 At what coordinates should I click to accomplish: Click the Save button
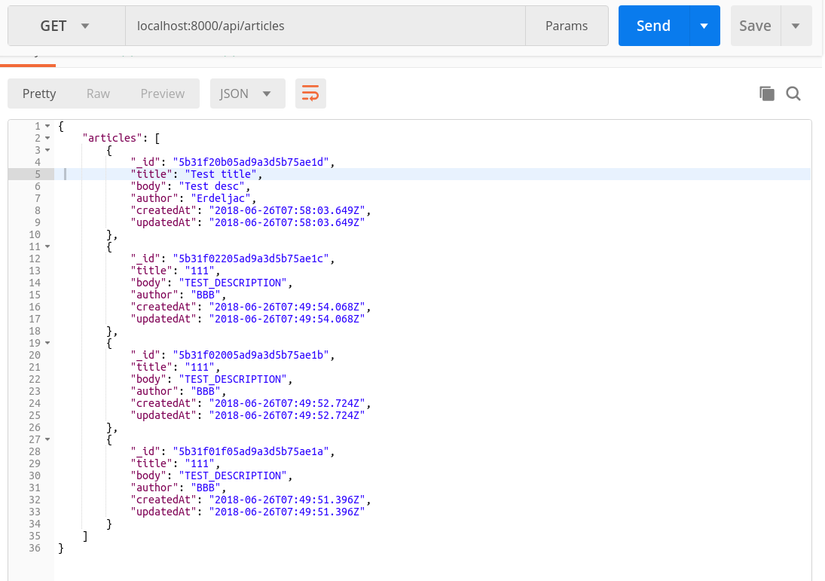coord(754,26)
